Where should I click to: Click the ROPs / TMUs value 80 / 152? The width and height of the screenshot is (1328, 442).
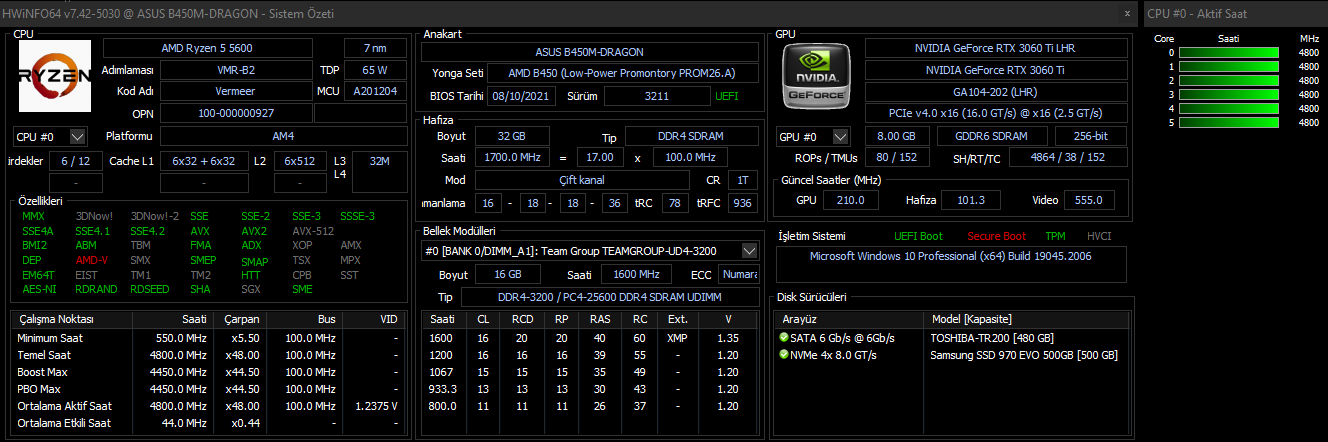point(895,158)
